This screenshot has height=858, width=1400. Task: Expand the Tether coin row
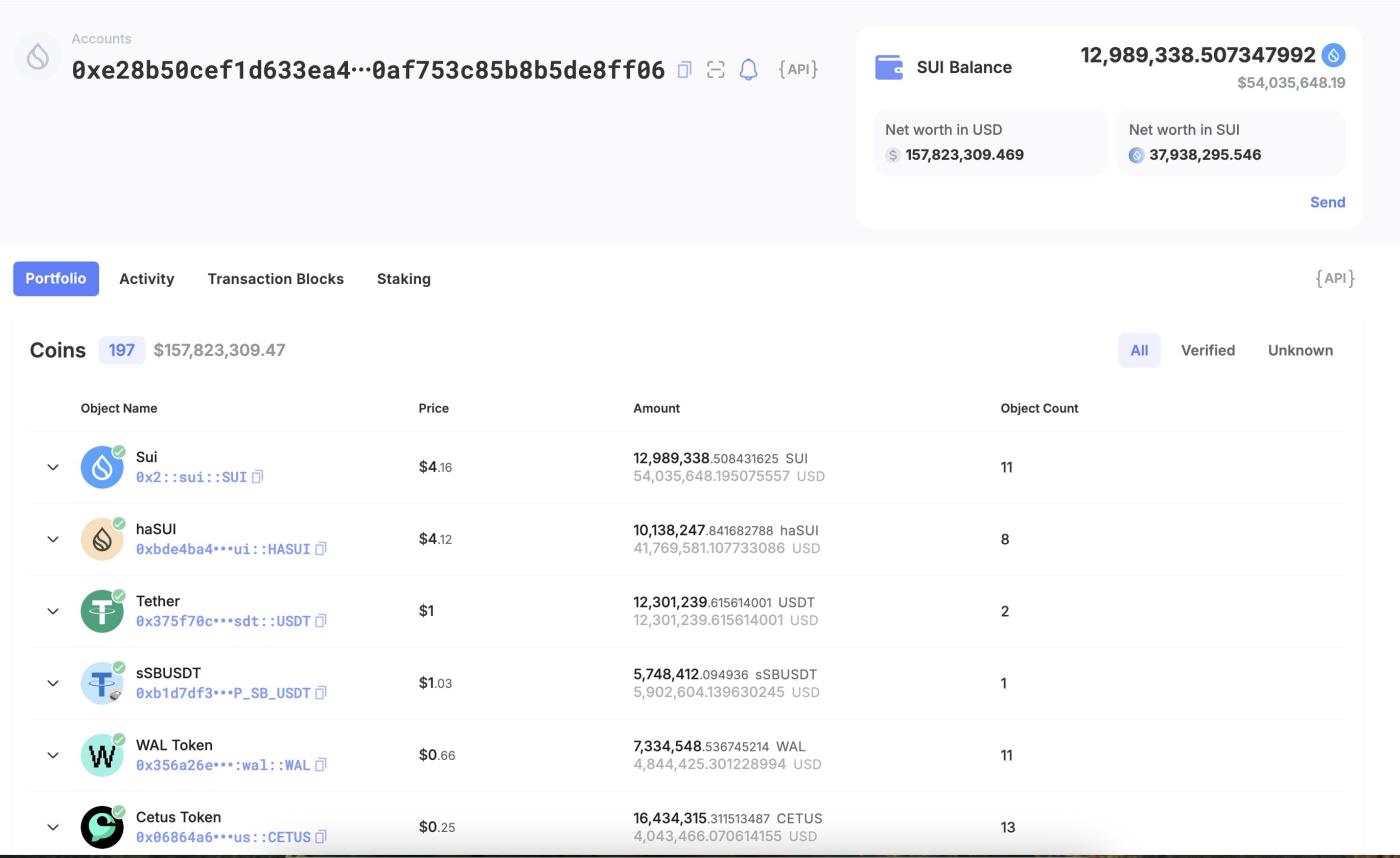point(53,611)
